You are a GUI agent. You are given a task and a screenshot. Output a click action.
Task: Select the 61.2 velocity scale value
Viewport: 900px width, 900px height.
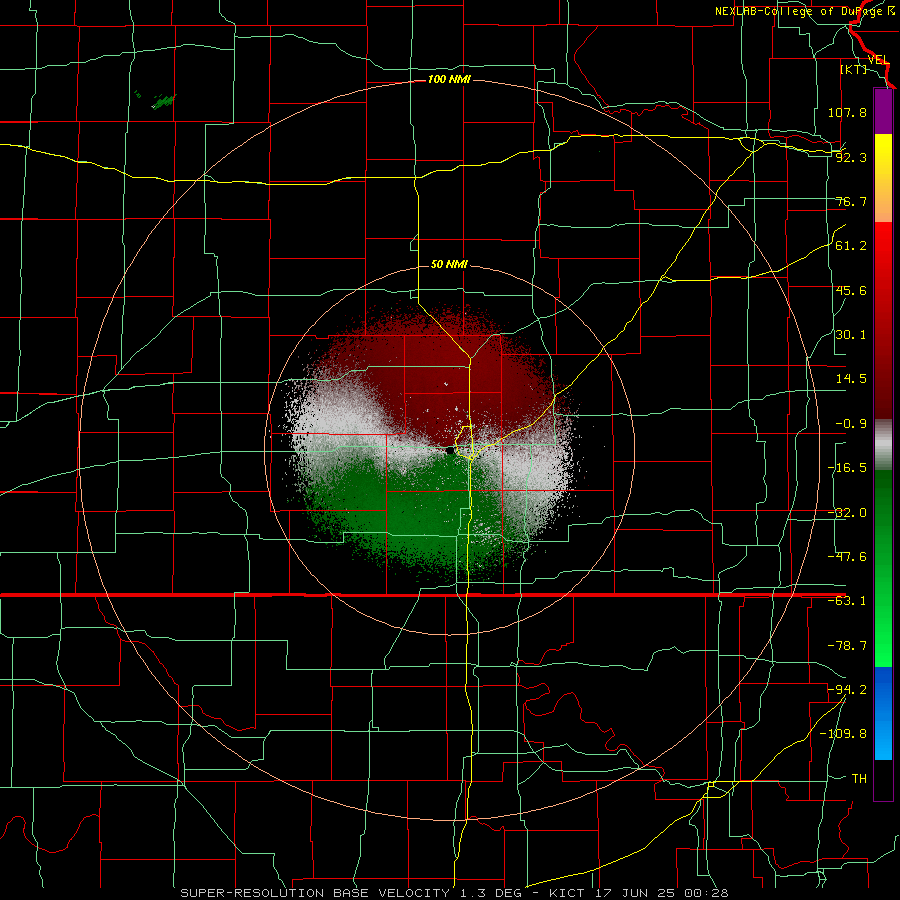tap(851, 246)
